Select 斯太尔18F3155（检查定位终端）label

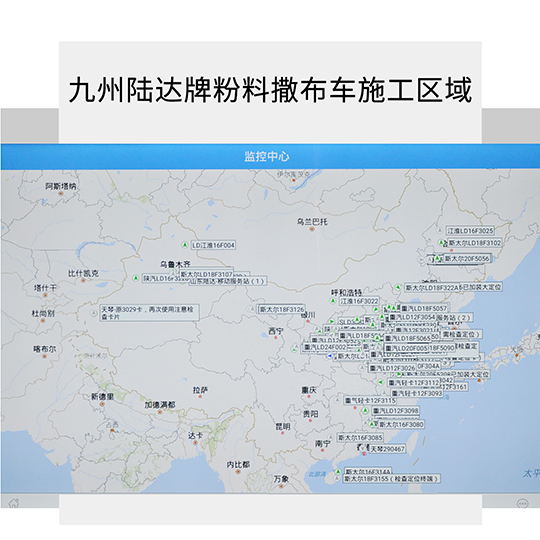click(391, 479)
